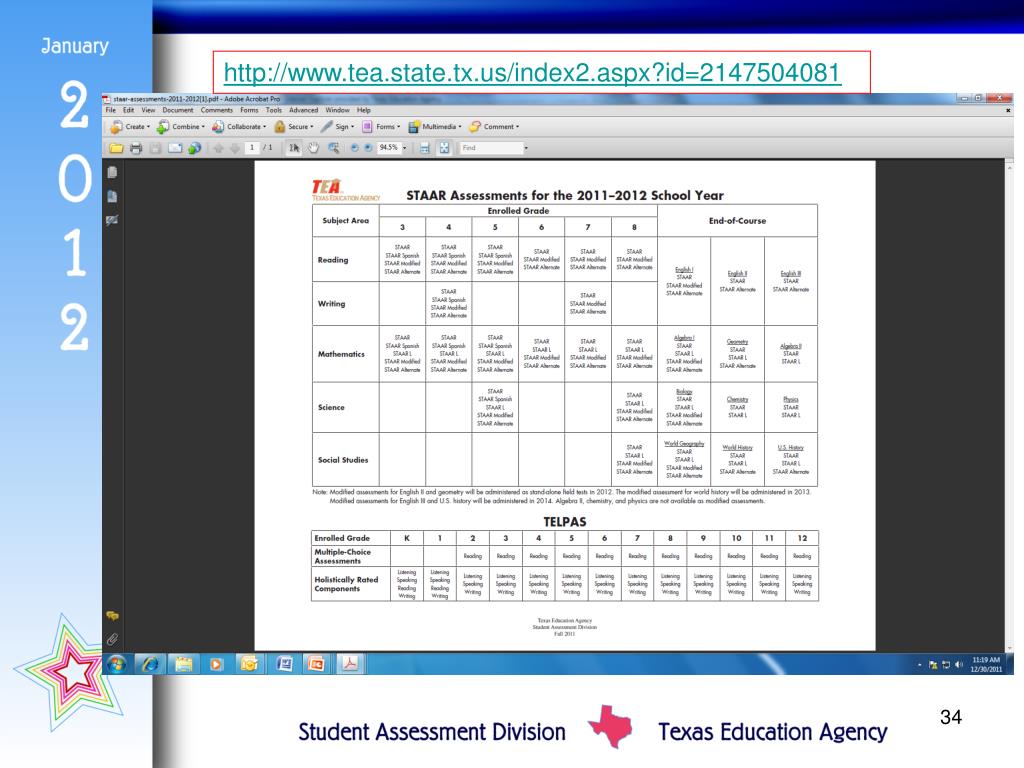The width and height of the screenshot is (1024, 768).
Task: Go to next page with down arrow
Action: [234, 148]
